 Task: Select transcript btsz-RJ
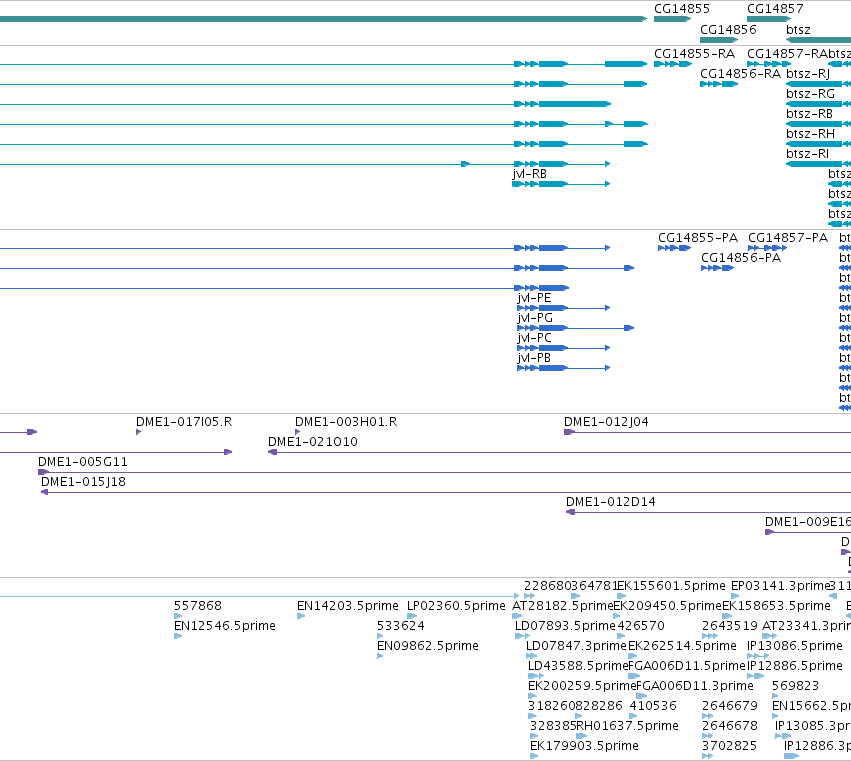coord(818,84)
